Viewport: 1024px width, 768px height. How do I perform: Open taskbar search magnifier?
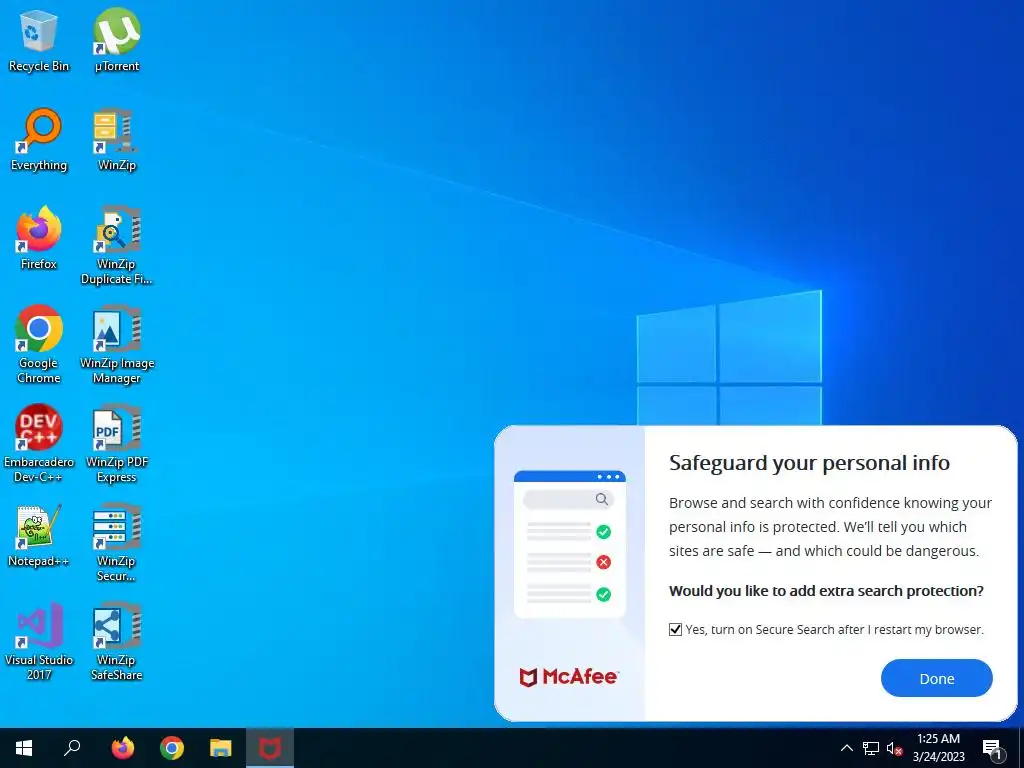coord(72,748)
